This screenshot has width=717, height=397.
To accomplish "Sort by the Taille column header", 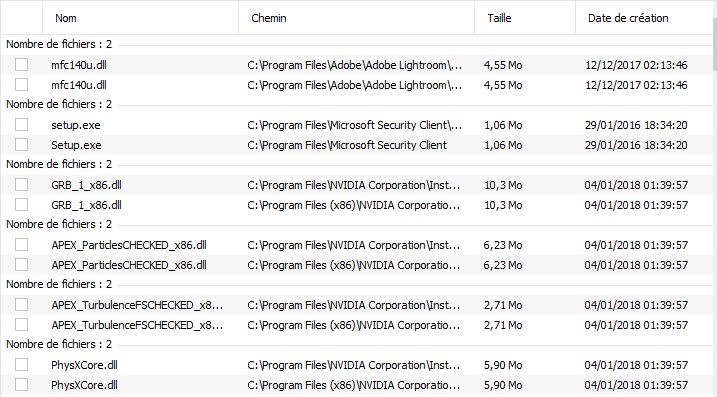I will pyautogui.click(x=525, y=18).
